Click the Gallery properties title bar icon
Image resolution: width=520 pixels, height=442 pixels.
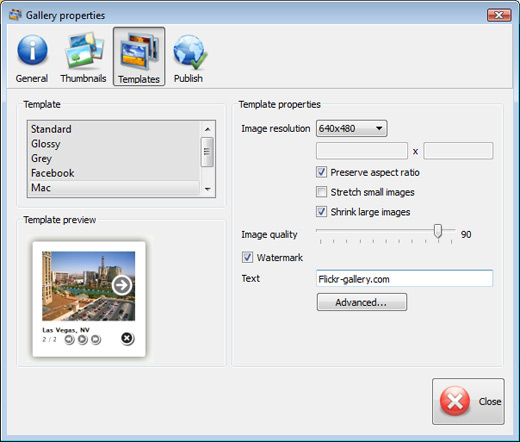(15, 15)
